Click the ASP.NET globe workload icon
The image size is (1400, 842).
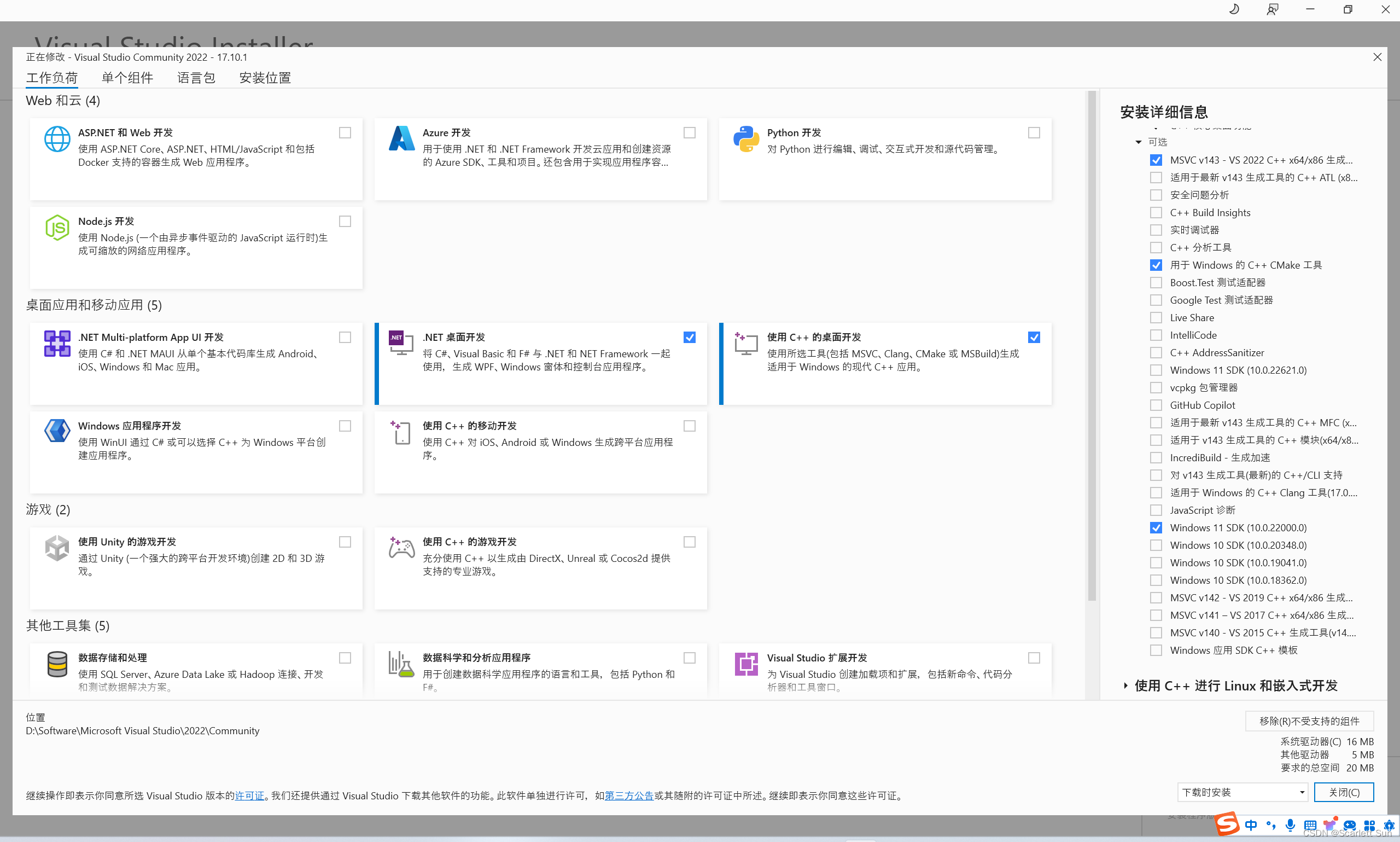tap(57, 139)
